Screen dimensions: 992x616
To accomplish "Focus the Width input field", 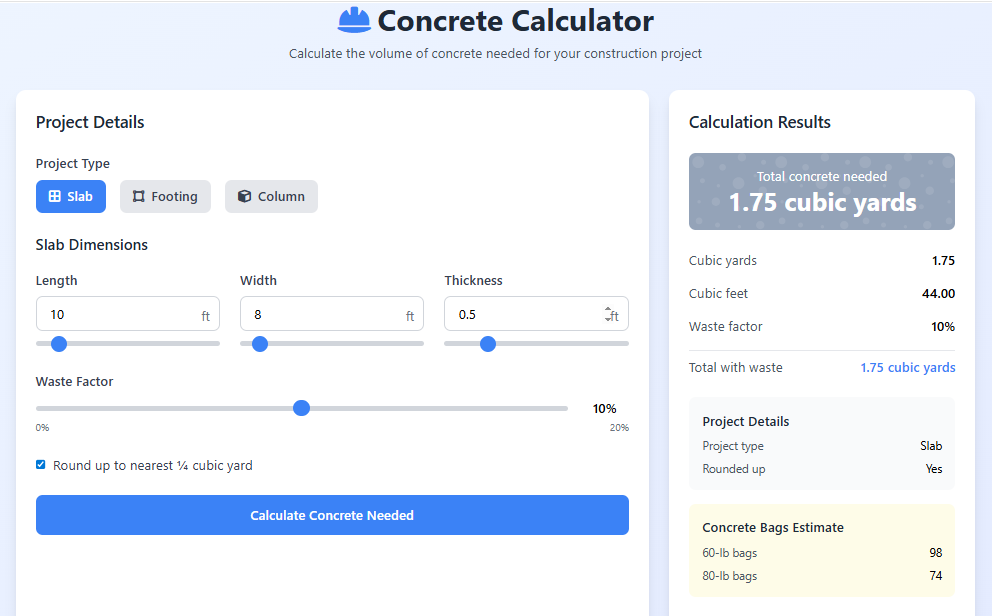I will pyautogui.click(x=320, y=314).
